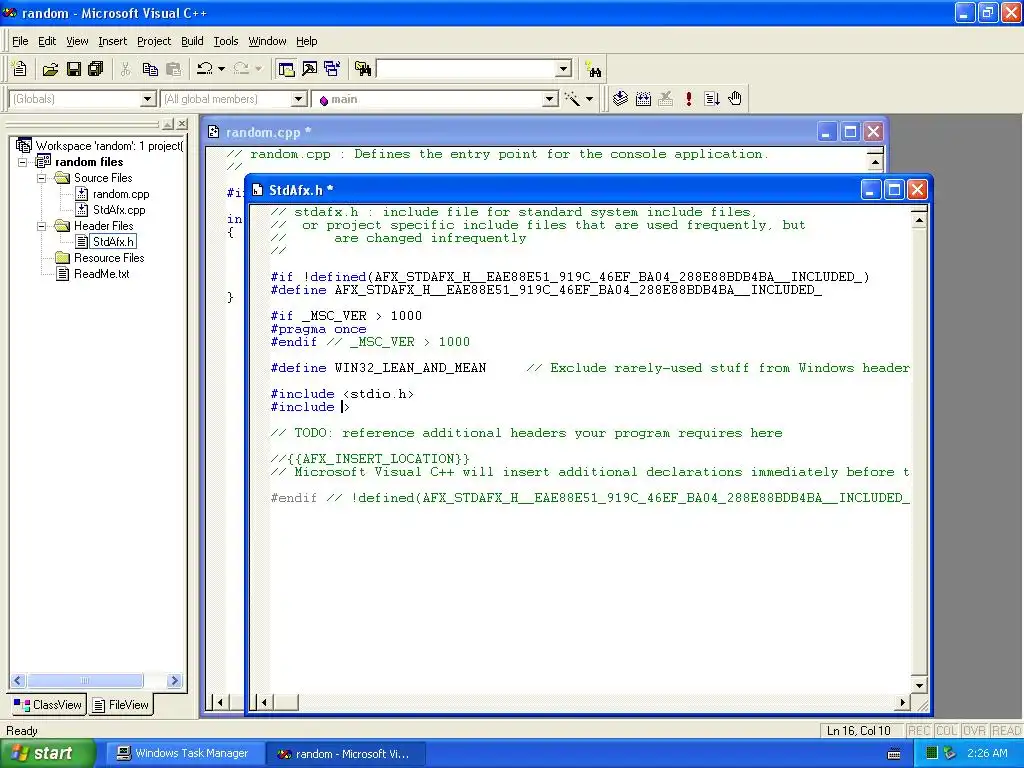Image resolution: width=1024 pixels, height=768 pixels.
Task: Click inside the Find text input field
Action: click(466, 69)
